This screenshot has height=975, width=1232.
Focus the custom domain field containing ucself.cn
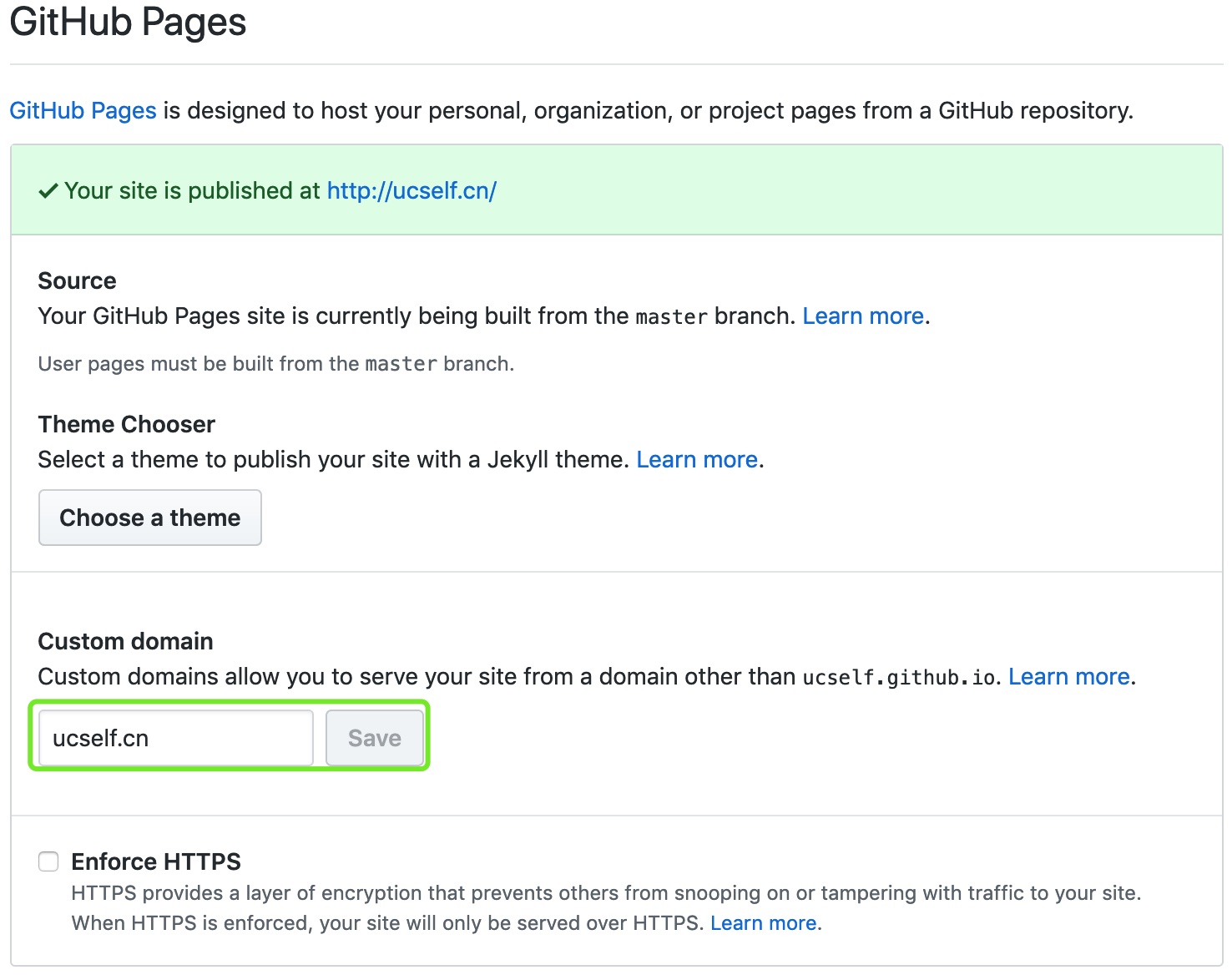[175, 738]
